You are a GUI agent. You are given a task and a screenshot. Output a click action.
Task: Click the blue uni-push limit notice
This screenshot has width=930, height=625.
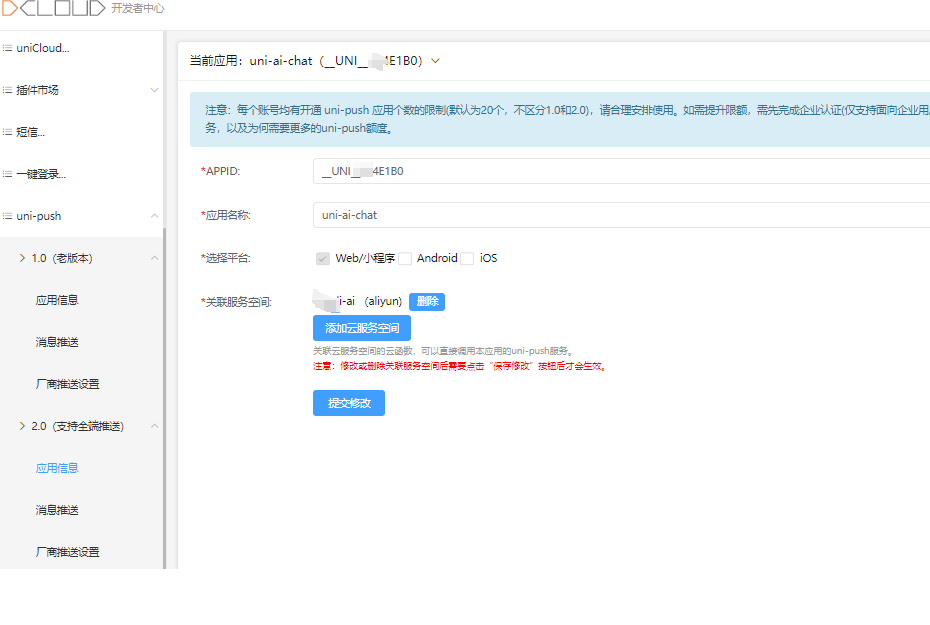point(560,119)
